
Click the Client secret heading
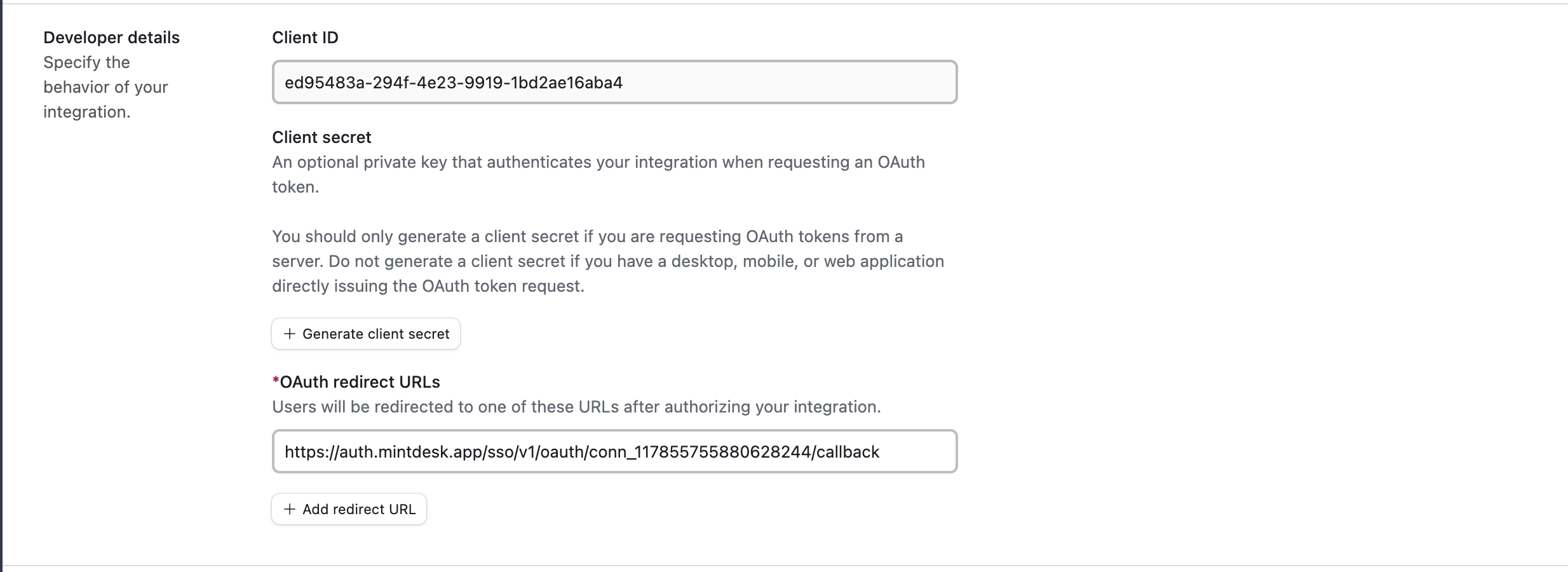click(x=321, y=137)
